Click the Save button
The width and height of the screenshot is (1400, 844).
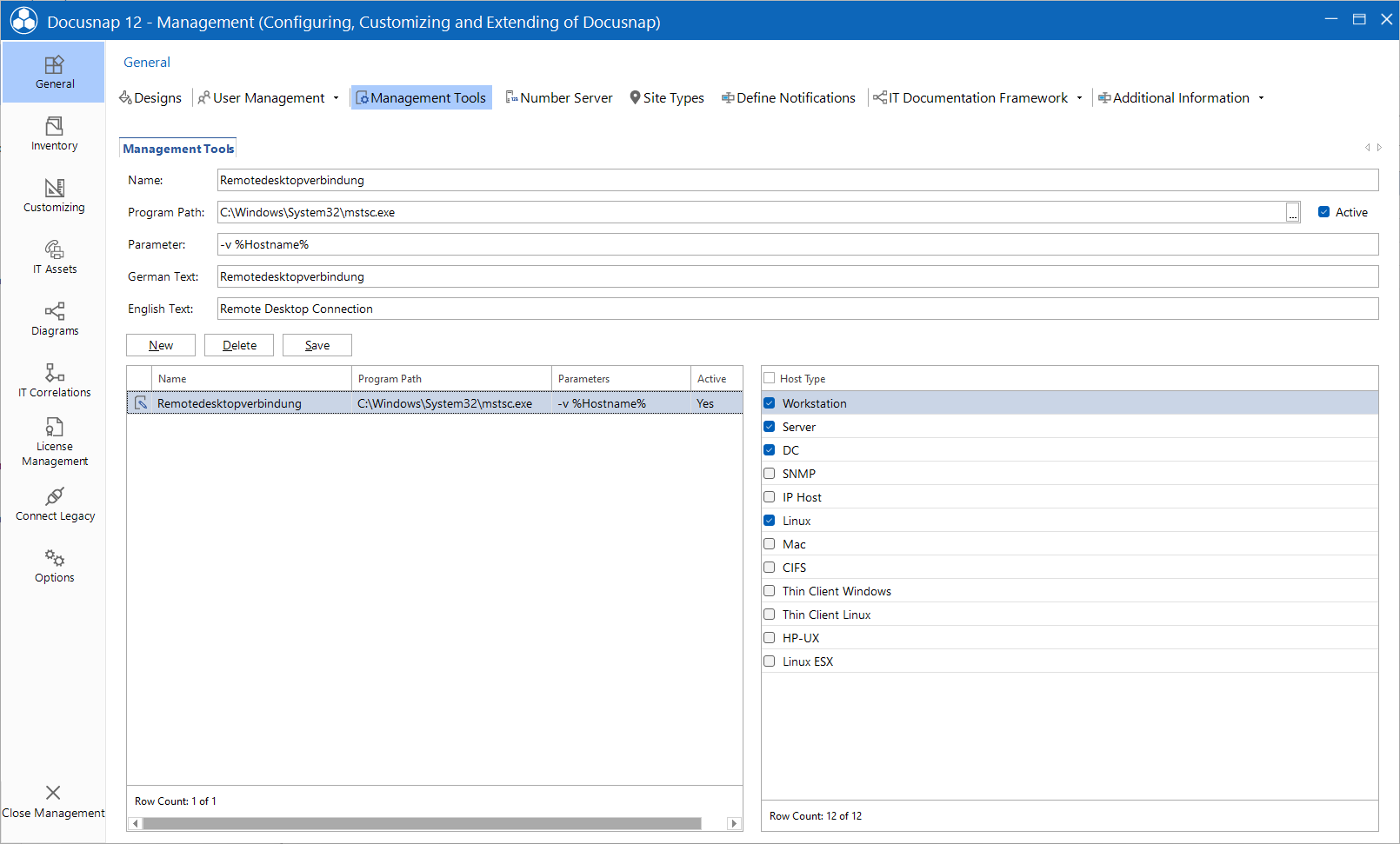tap(317, 345)
